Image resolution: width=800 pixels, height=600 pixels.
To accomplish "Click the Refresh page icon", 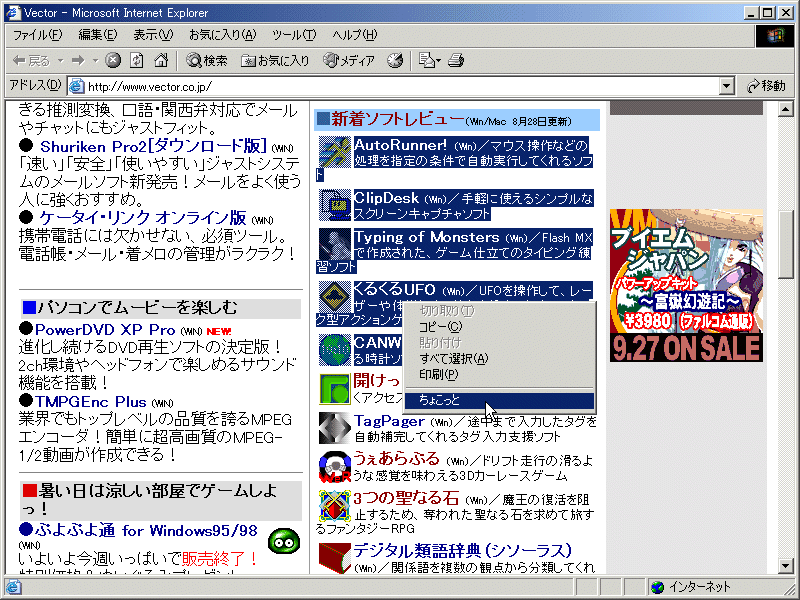I will click(137, 60).
